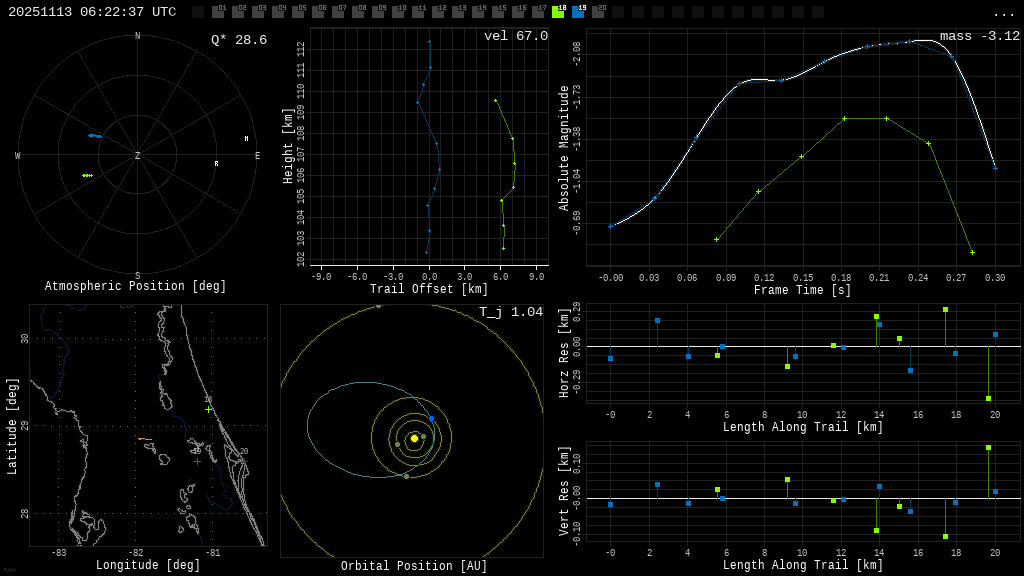The height and width of the screenshot is (576, 1024).
Task: Click green horizontal residual marker near 17 km
Action: point(946,310)
